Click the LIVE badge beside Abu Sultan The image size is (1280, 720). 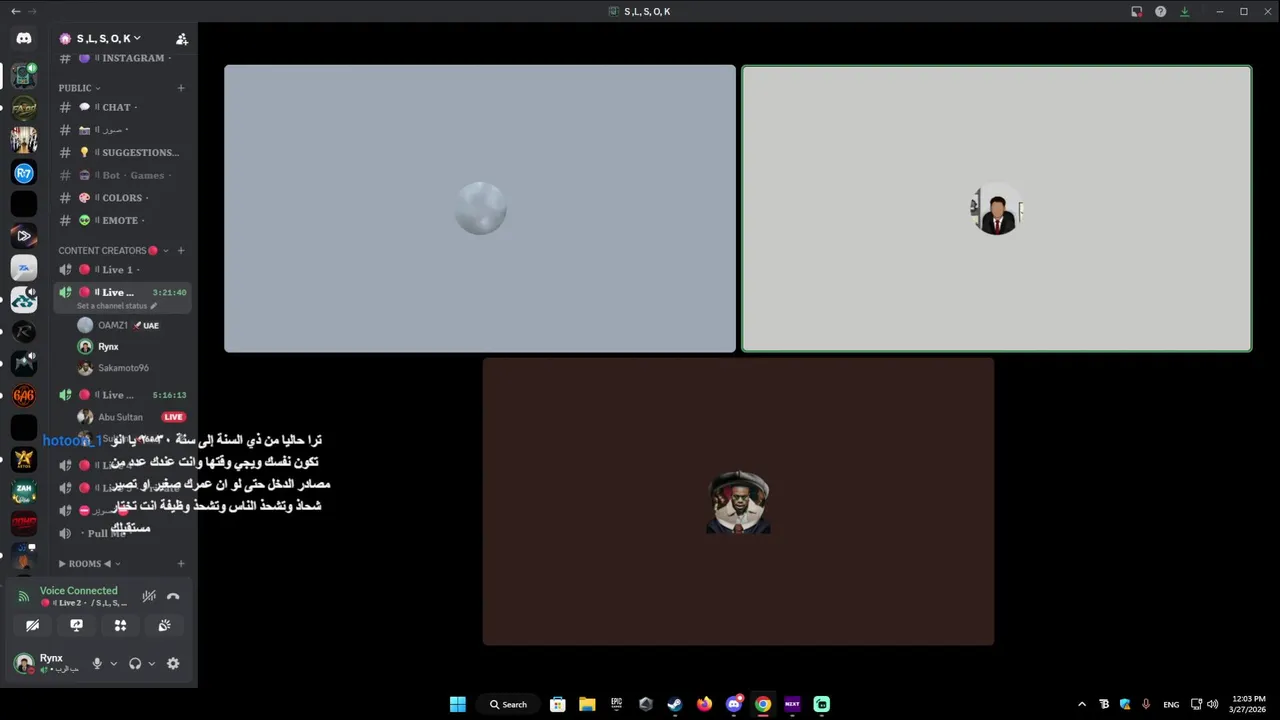tap(174, 417)
